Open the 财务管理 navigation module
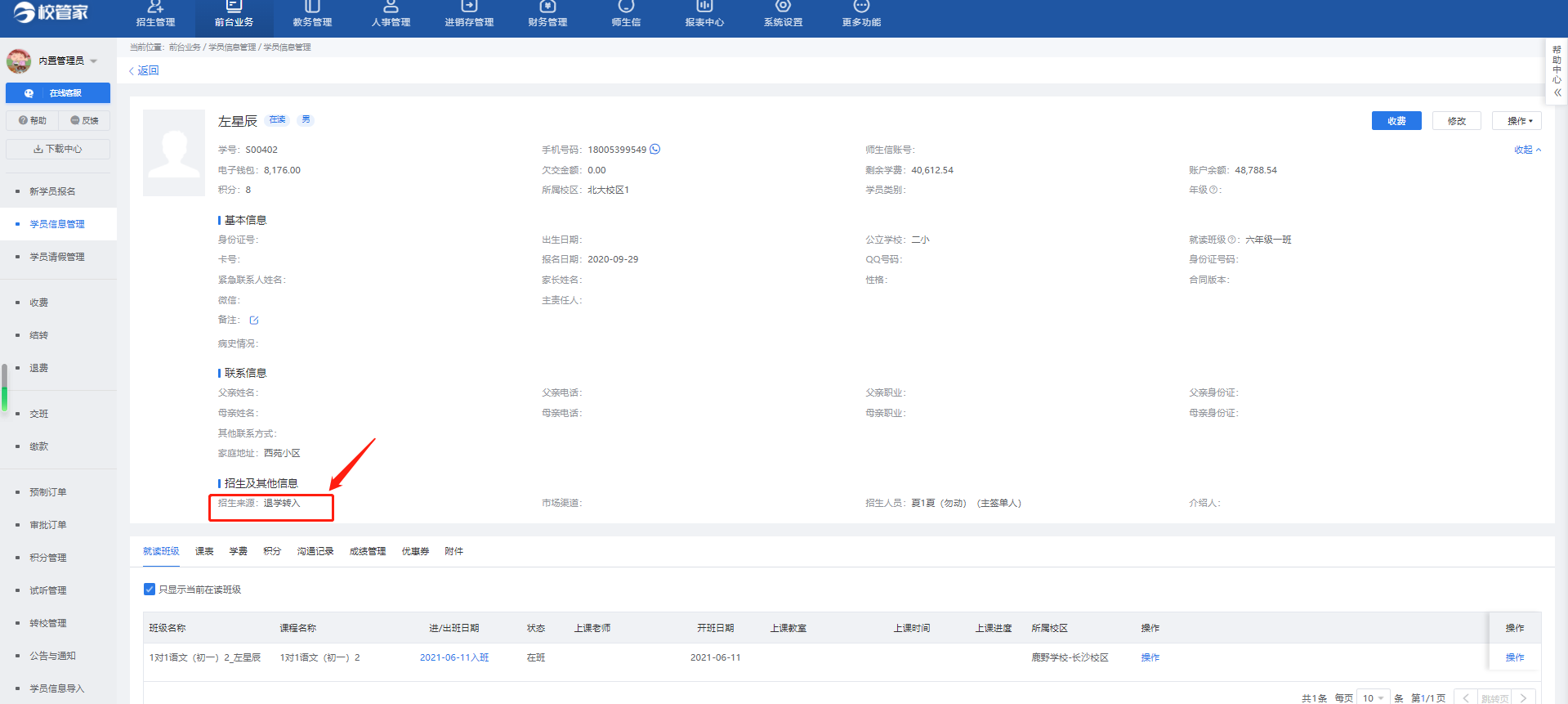The height and width of the screenshot is (704, 1568). tap(547, 15)
